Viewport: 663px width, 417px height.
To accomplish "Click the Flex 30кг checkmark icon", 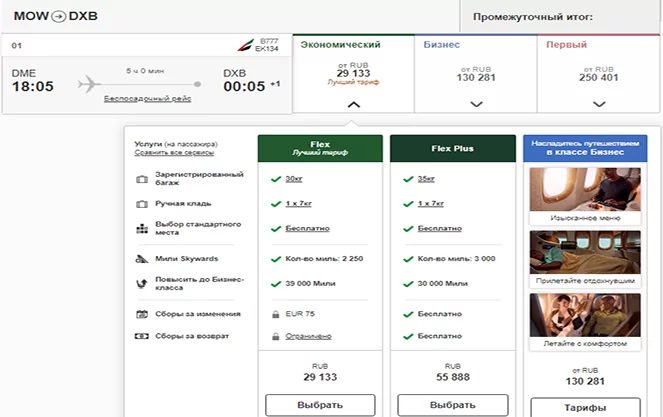I will coord(276,179).
